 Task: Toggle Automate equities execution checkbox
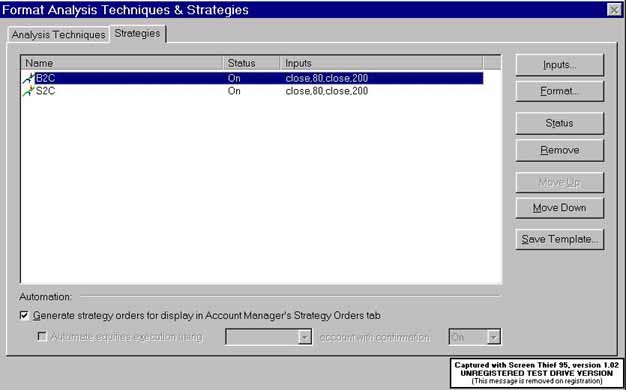[42, 337]
